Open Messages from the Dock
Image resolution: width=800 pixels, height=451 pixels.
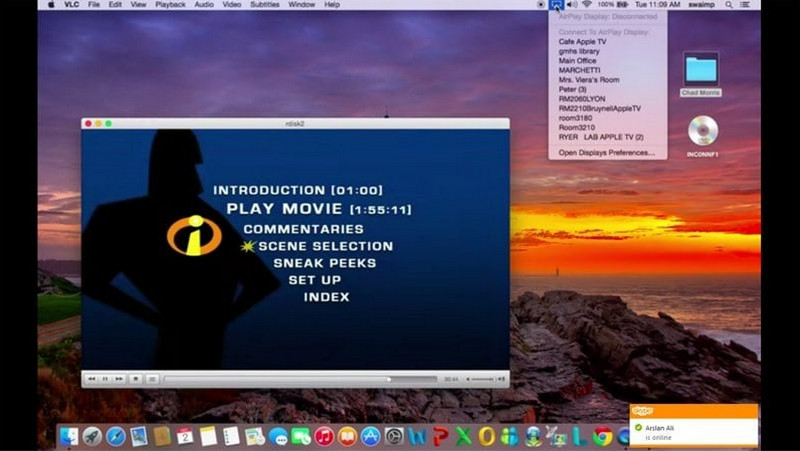pyautogui.click(x=278, y=437)
